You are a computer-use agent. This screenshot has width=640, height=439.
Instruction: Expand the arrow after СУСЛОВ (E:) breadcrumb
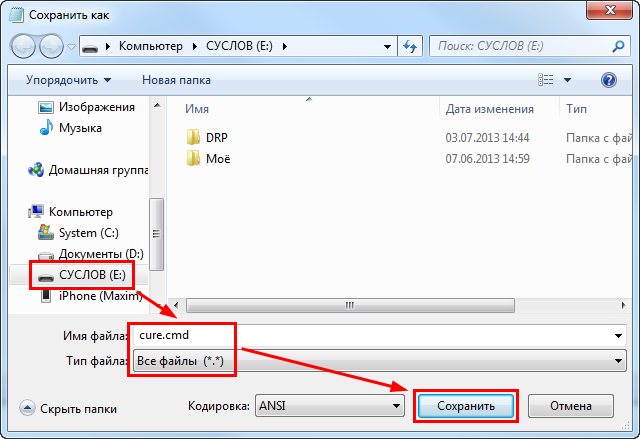tap(284, 47)
